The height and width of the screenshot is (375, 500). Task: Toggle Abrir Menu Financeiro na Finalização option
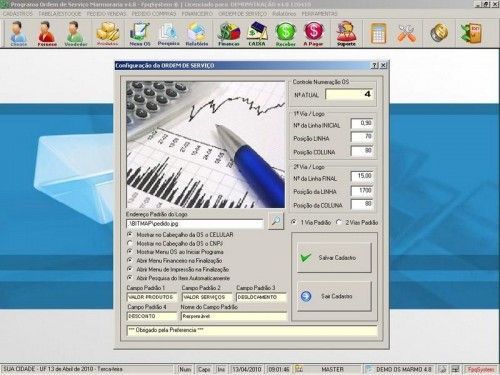(x=130, y=260)
